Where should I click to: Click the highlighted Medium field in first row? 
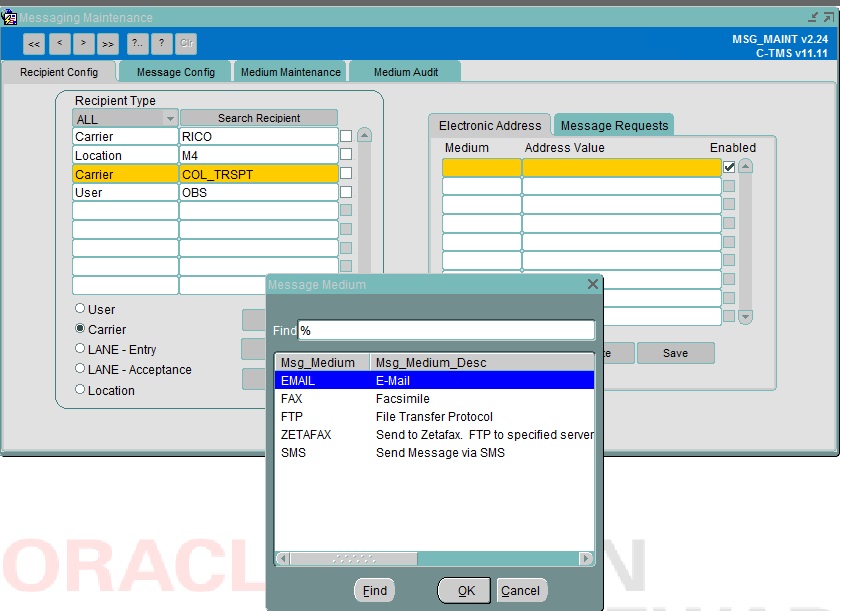[x=482, y=168]
